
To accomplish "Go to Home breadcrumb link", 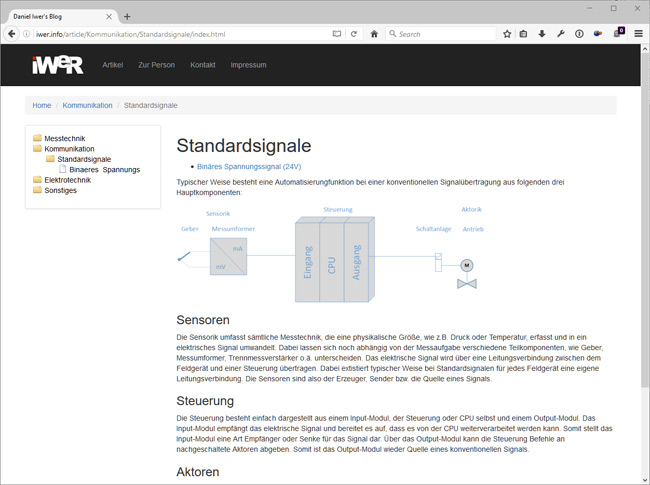I will tap(42, 105).
